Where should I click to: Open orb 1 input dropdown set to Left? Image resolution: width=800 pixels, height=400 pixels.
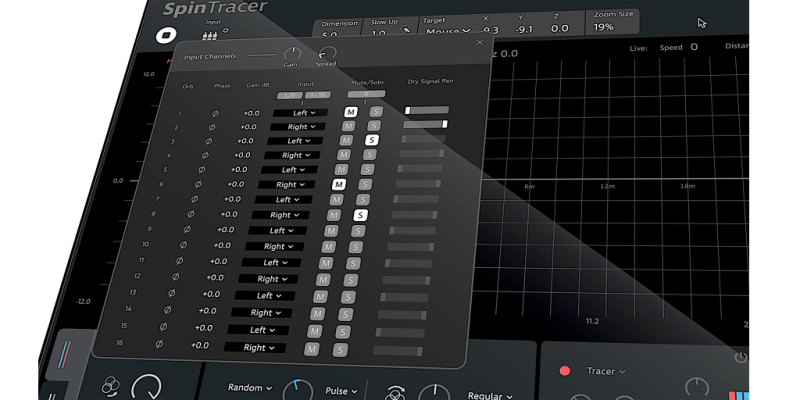pos(301,113)
